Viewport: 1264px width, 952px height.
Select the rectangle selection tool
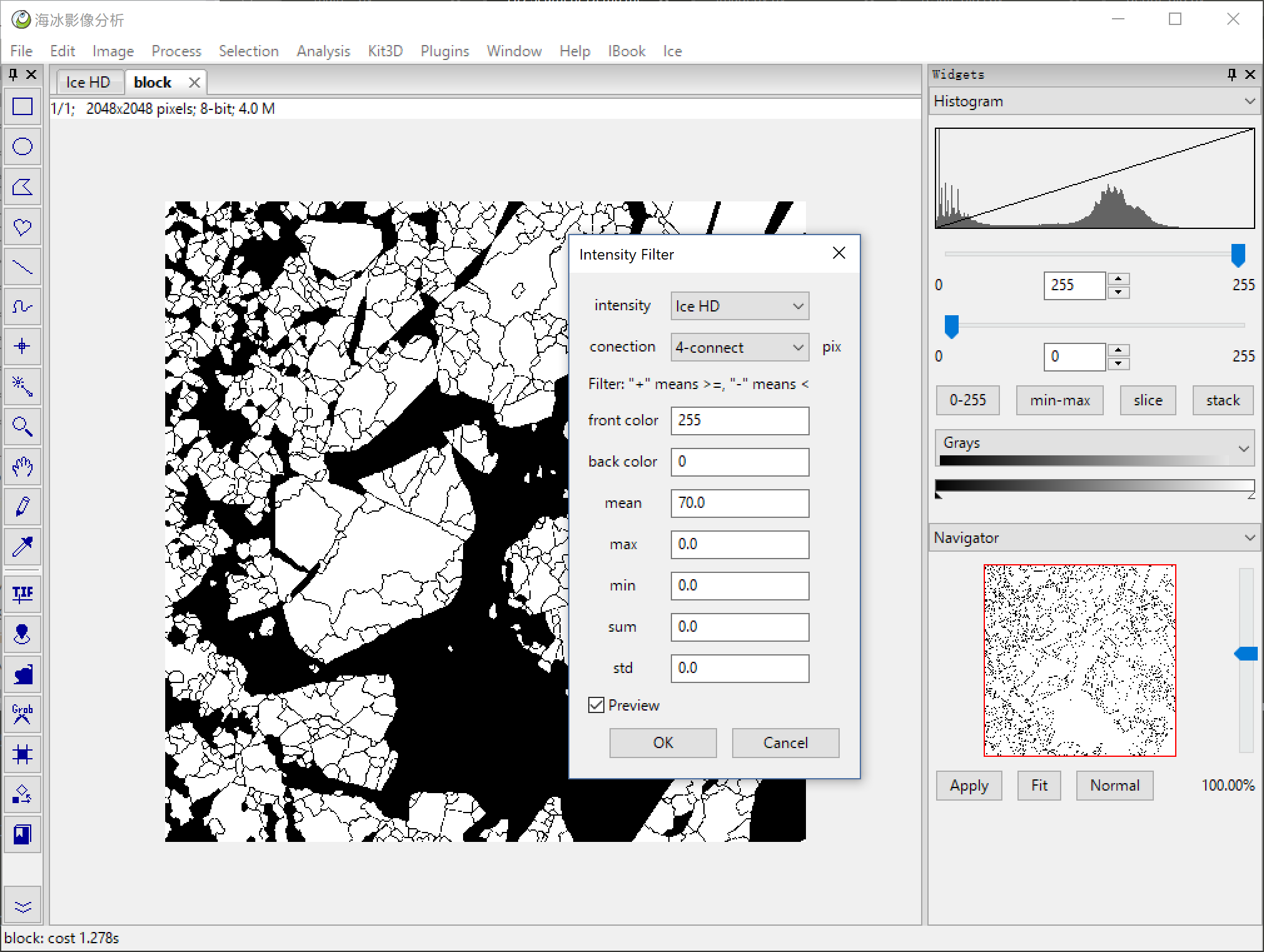(x=23, y=107)
